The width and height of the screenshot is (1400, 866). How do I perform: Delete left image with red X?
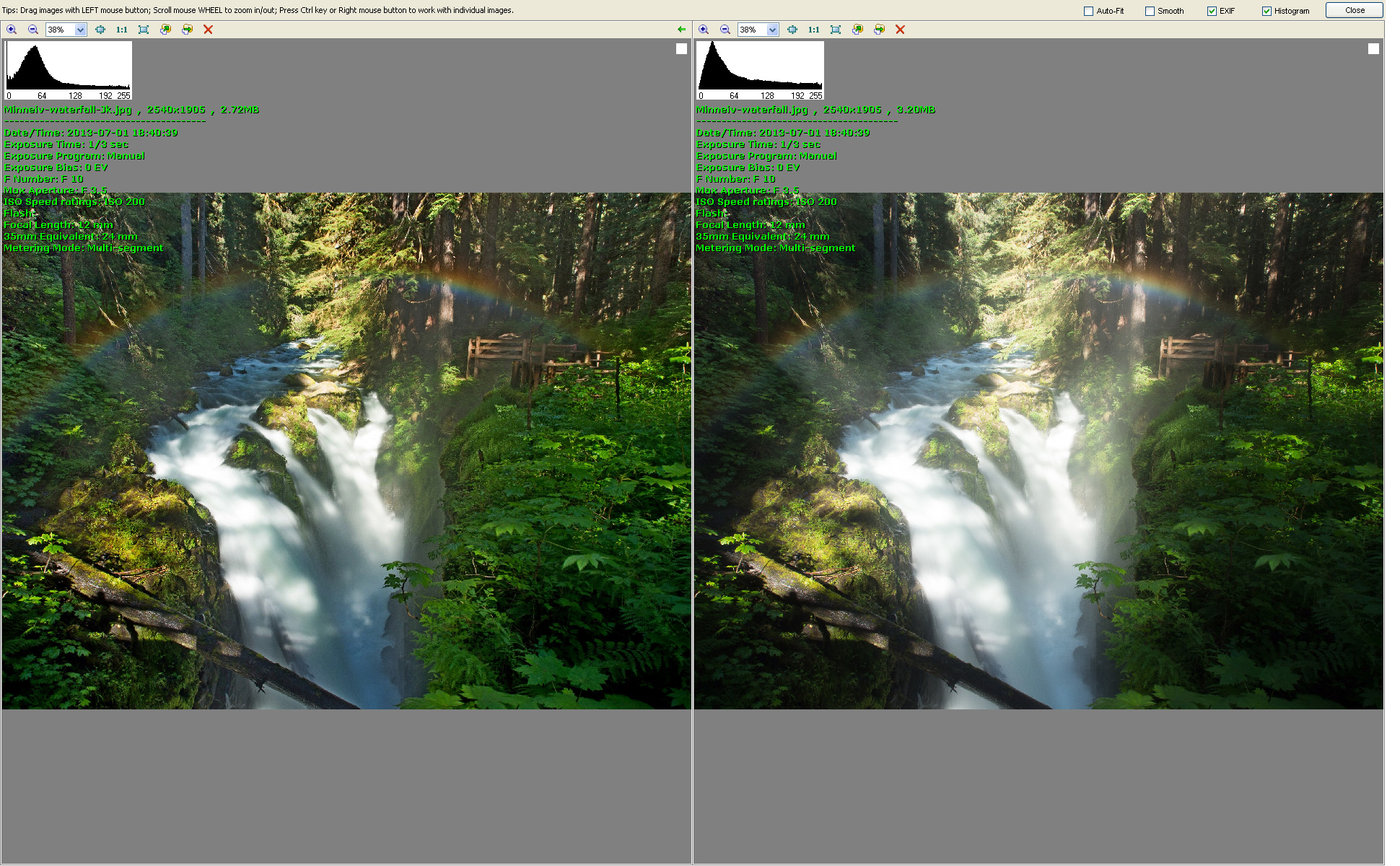[208, 30]
